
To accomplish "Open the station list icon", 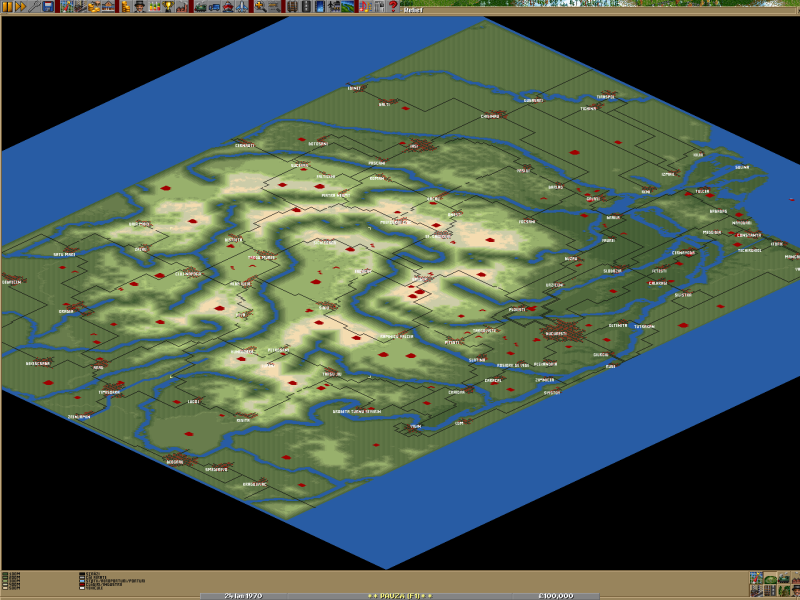I will [x=108, y=6].
